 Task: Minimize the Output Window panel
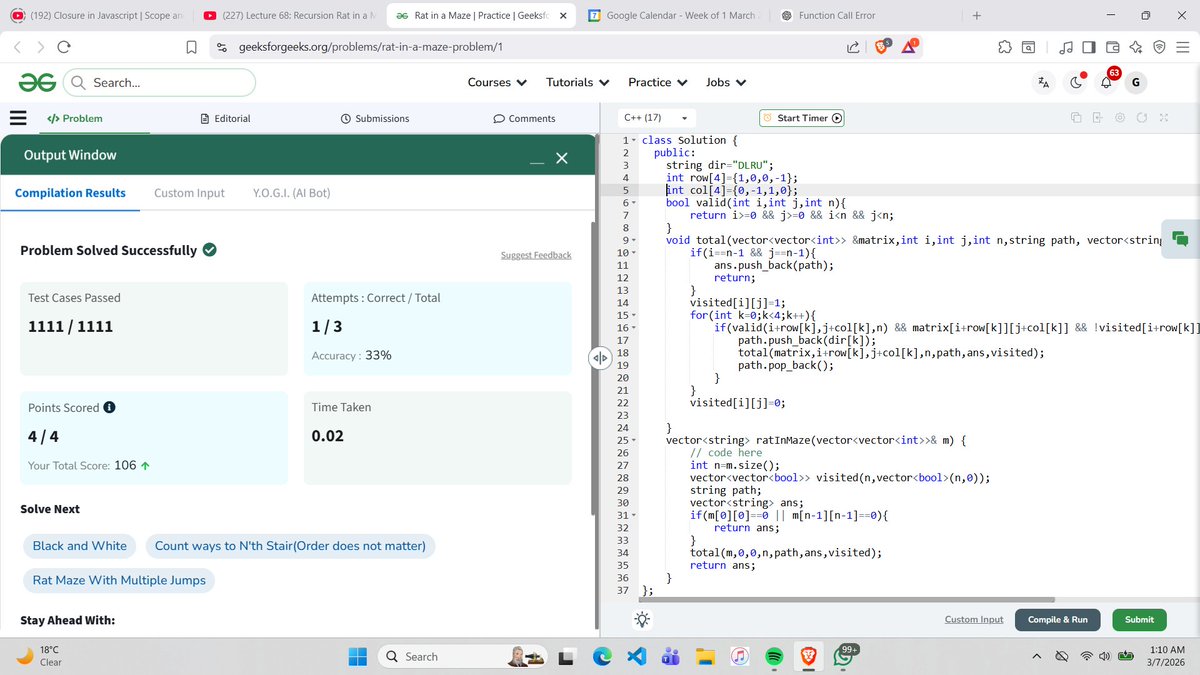537,163
